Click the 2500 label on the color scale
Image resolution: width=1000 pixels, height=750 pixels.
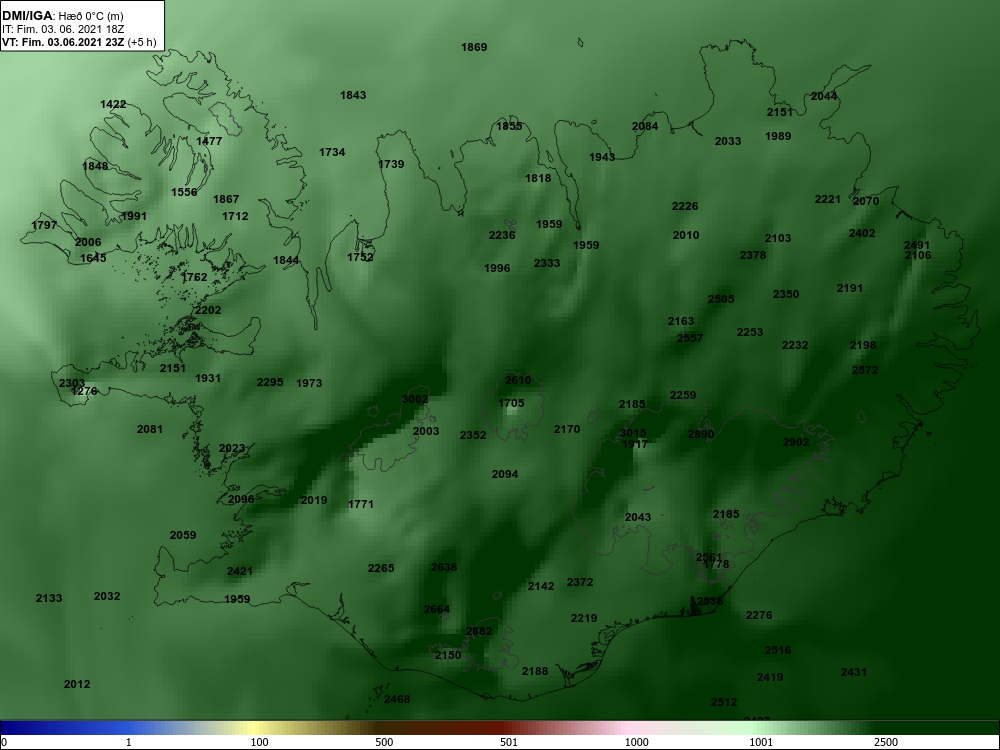pos(885,742)
